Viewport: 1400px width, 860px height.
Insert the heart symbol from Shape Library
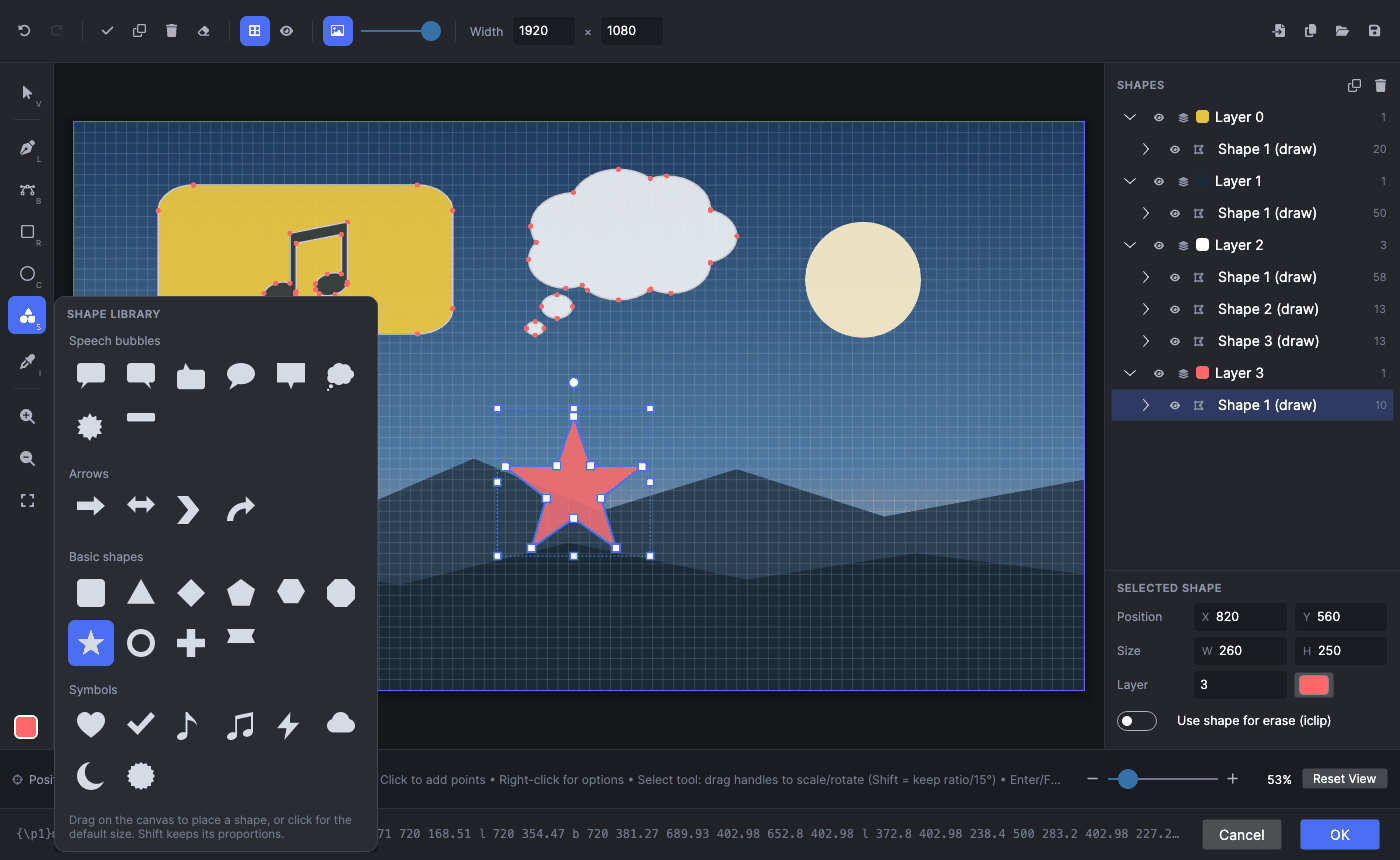pos(91,725)
